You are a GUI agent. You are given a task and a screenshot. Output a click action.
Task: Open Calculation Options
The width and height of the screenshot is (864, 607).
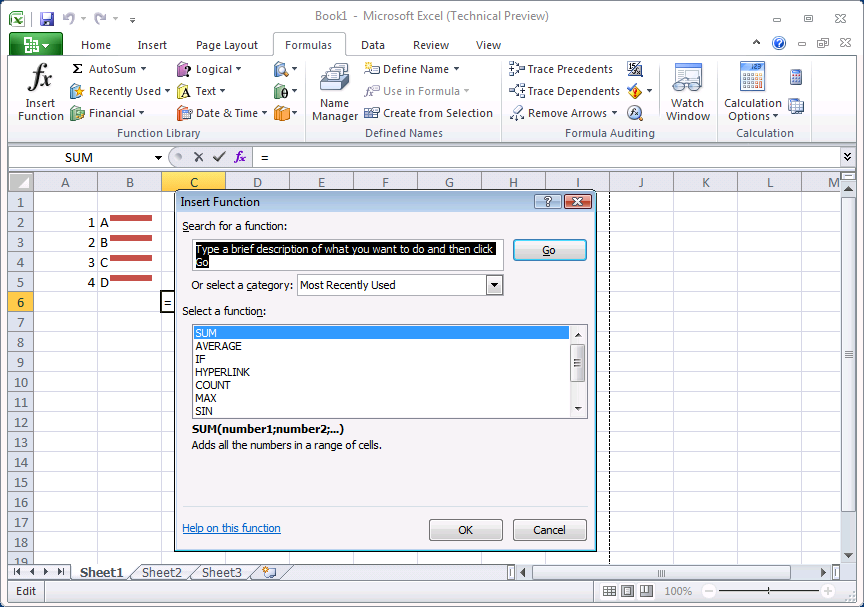click(x=753, y=91)
